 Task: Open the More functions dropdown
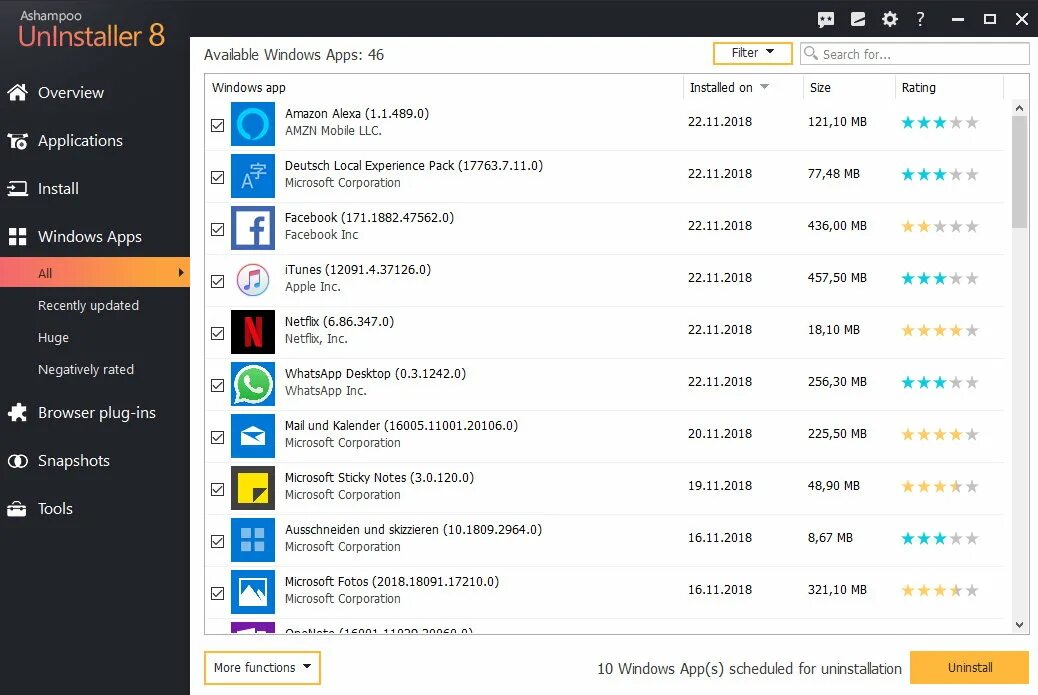262,667
